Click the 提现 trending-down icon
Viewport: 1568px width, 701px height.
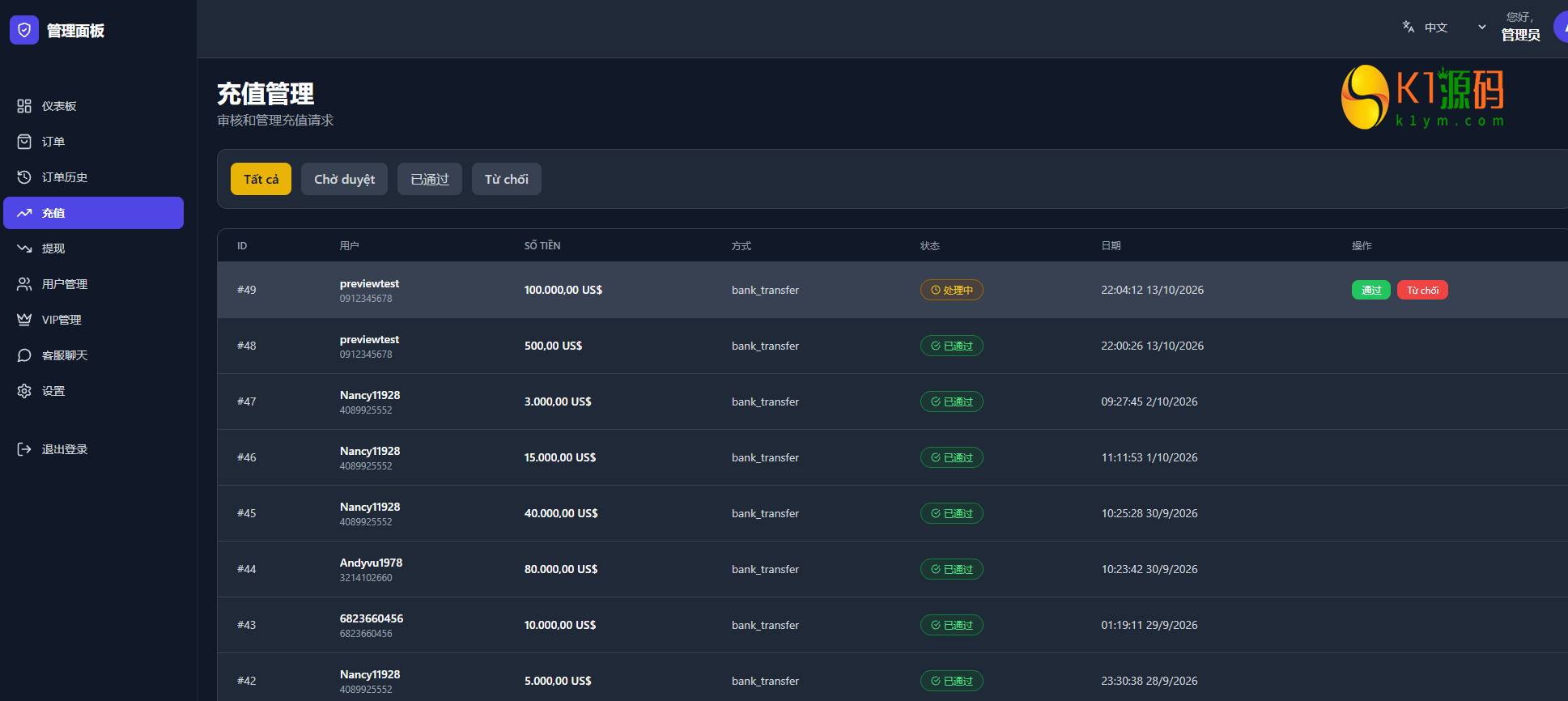(24, 249)
